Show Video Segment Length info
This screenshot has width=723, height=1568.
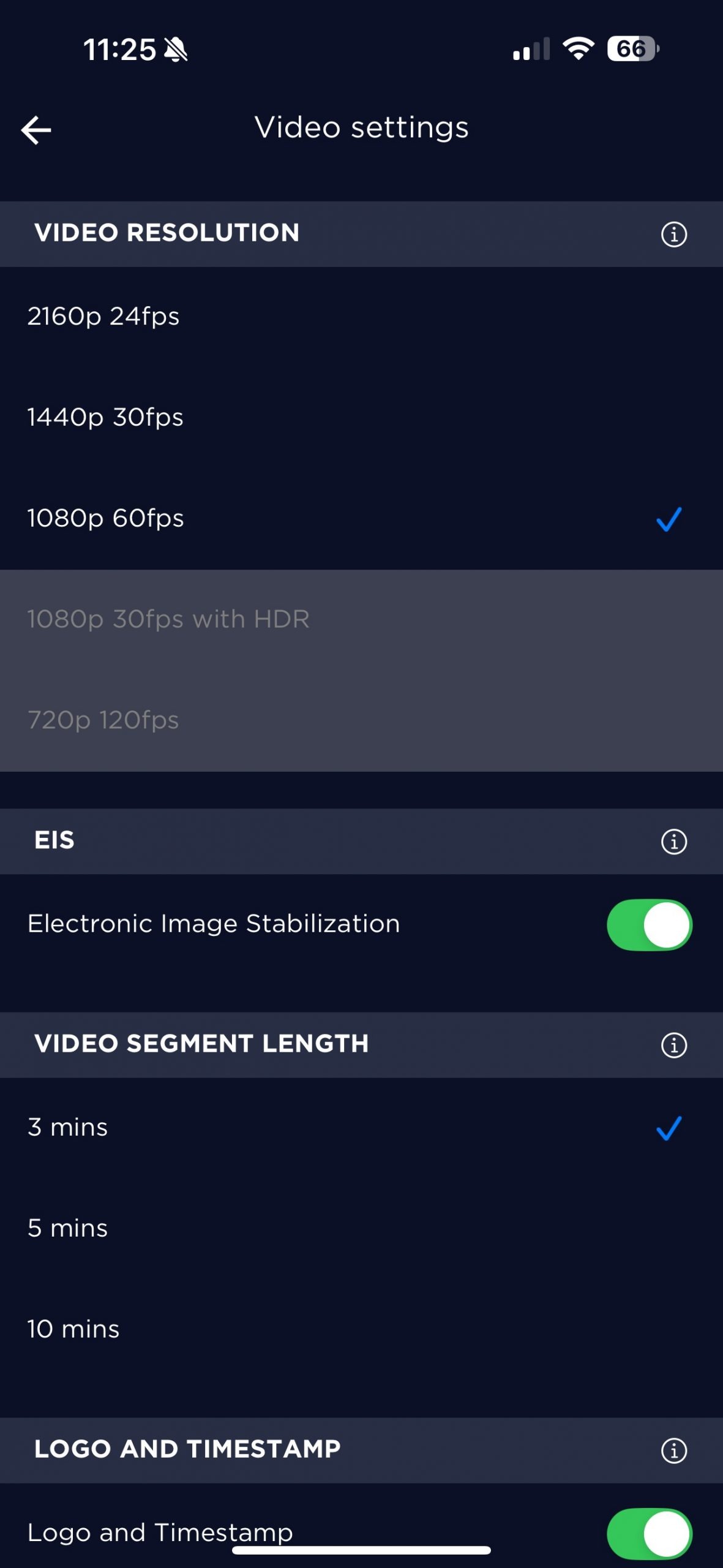pos(673,1045)
